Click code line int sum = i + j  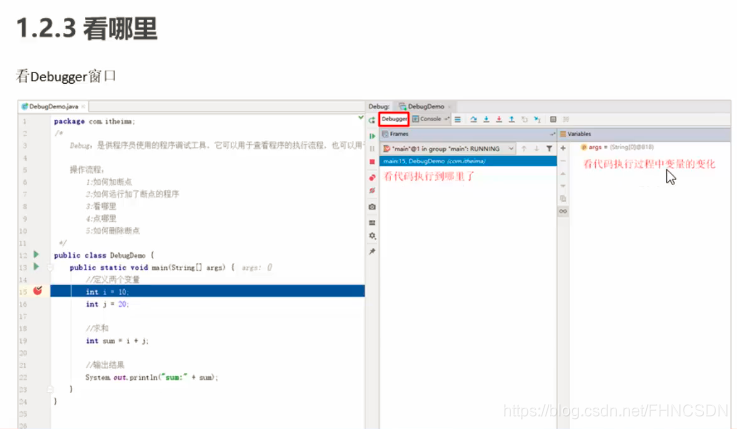117,341
